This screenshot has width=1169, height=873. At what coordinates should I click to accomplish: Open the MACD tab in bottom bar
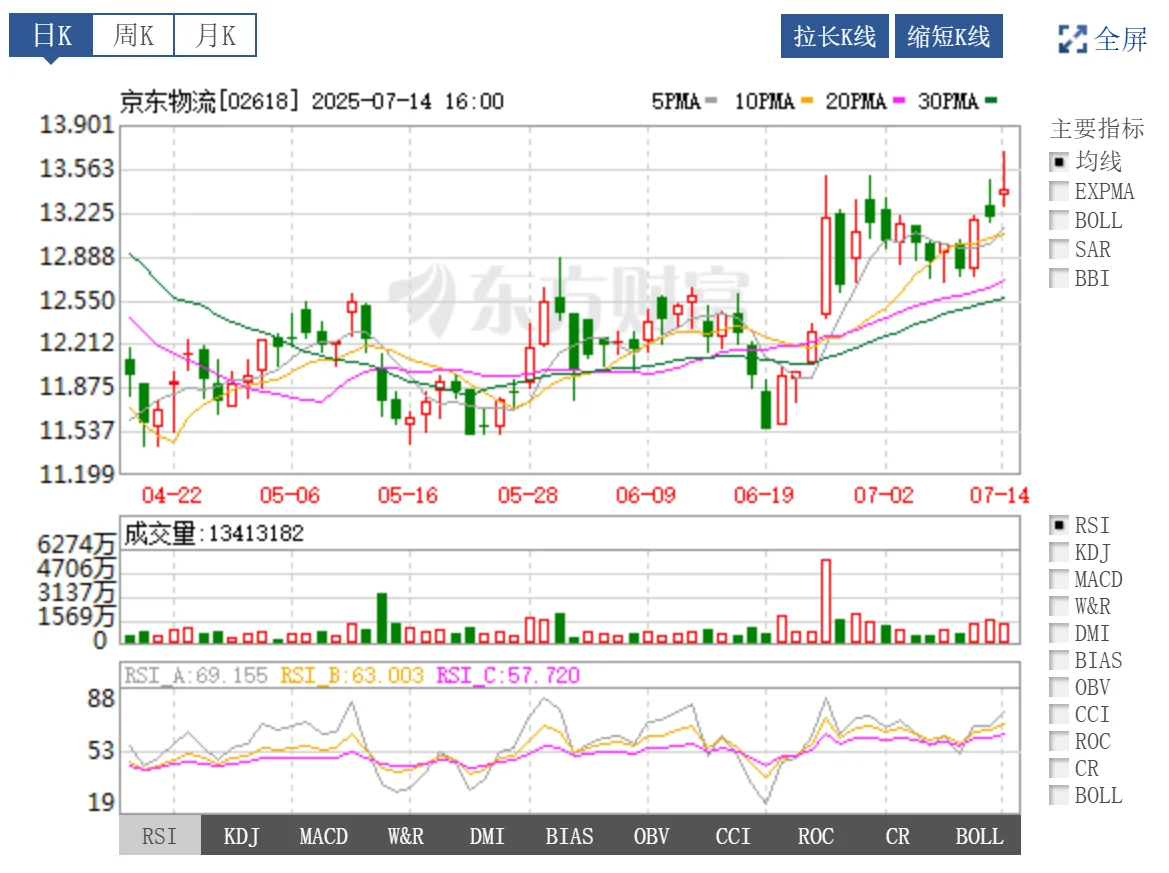[x=324, y=835]
